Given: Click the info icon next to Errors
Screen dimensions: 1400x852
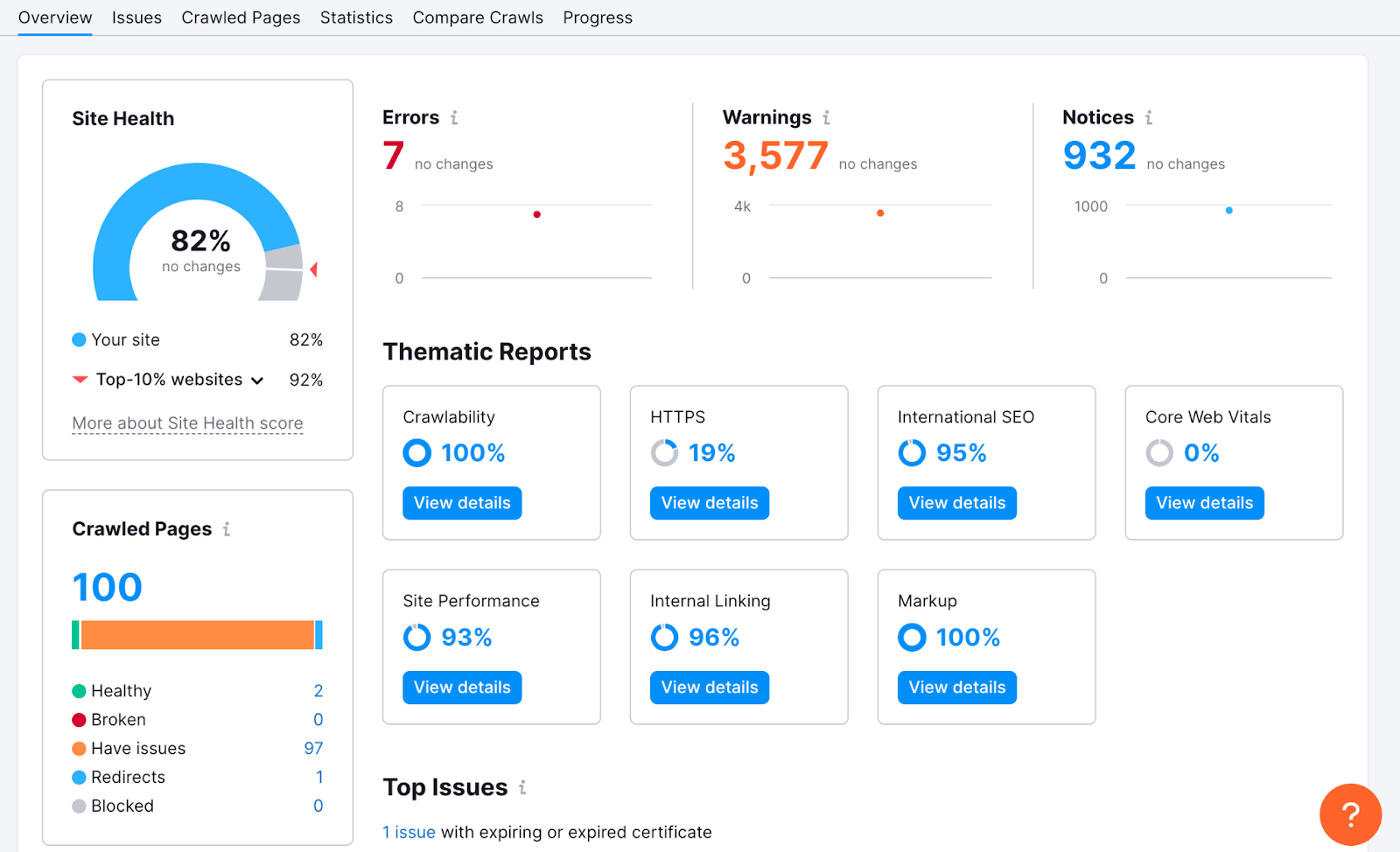Looking at the screenshot, I should (x=454, y=117).
